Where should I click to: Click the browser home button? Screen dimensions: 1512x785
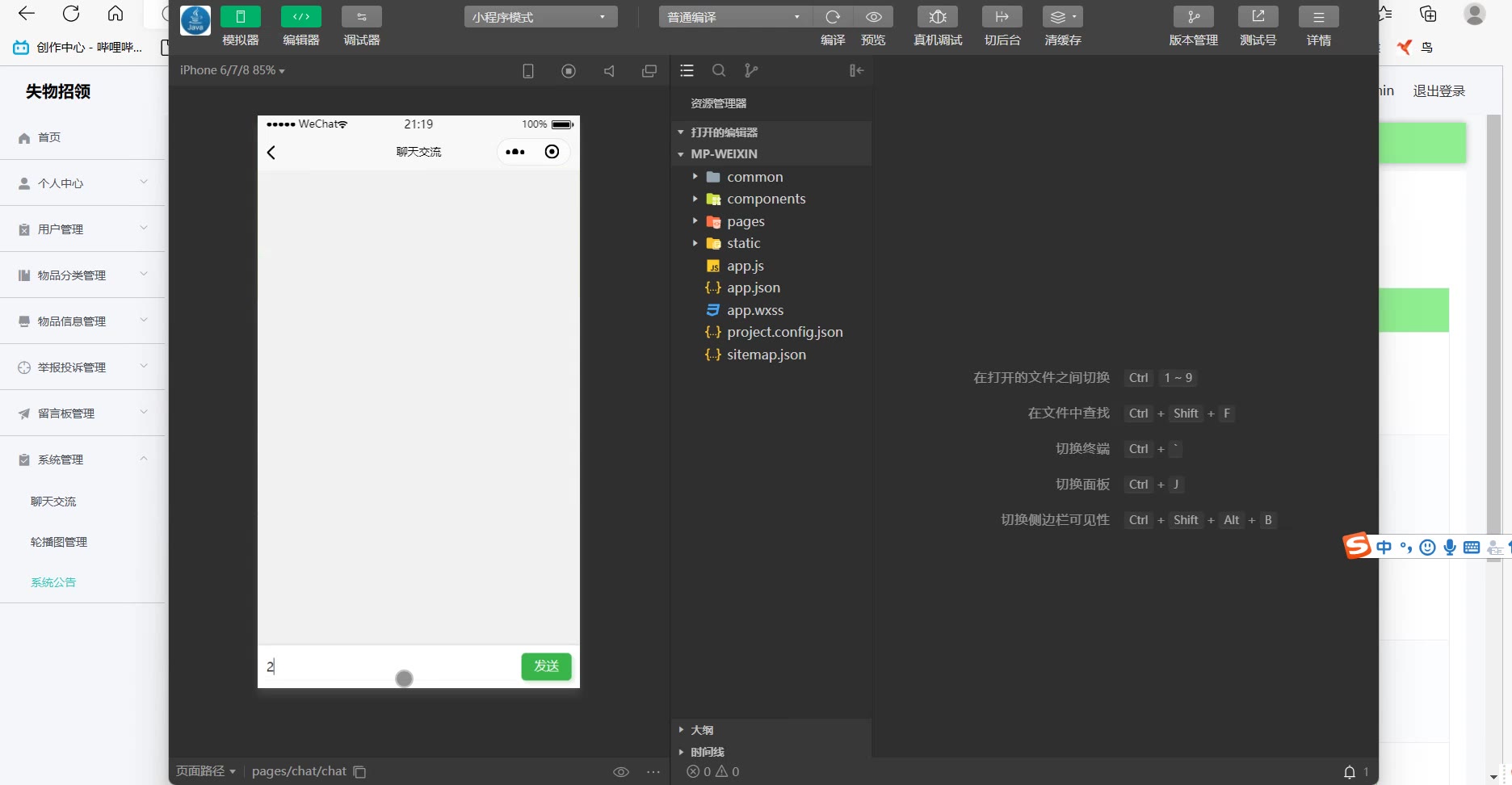(x=115, y=14)
